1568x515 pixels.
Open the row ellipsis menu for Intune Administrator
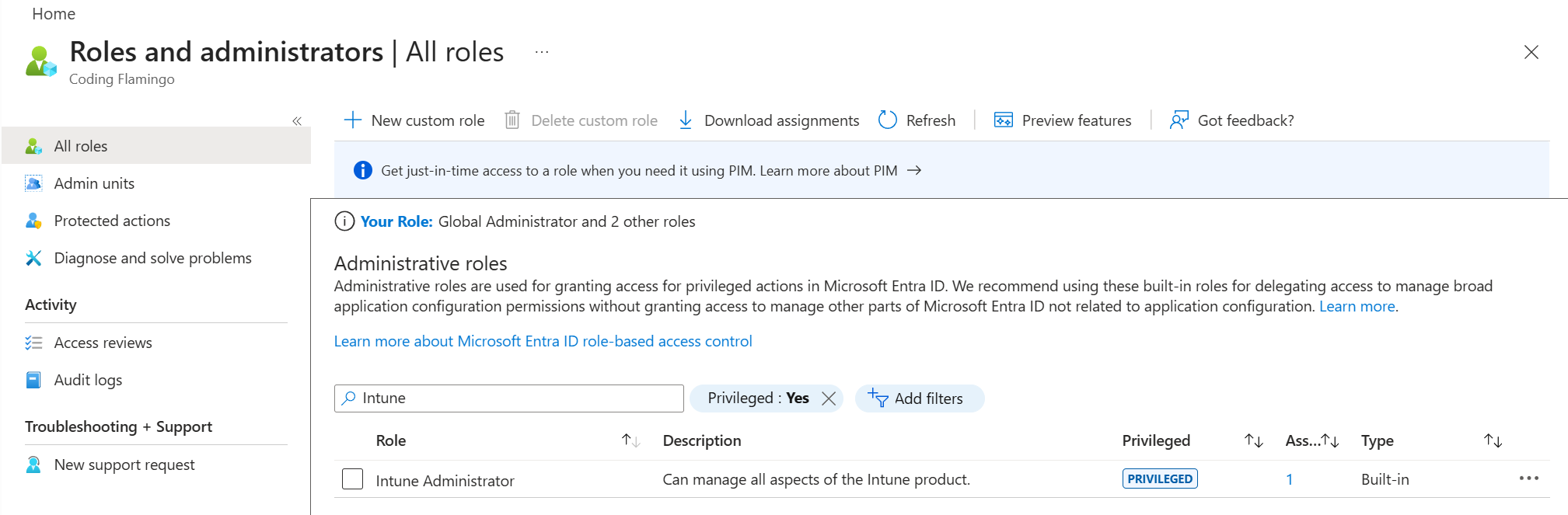[1528, 478]
